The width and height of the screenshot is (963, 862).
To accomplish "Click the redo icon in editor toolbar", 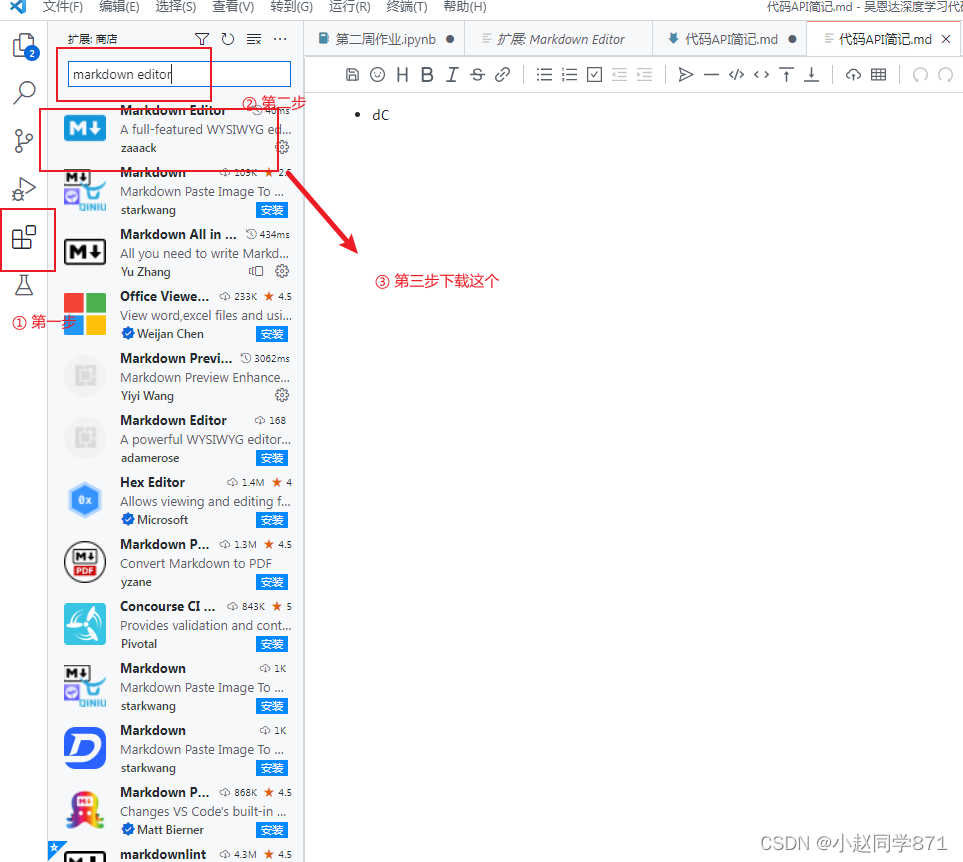I will pyautogui.click(x=946, y=74).
